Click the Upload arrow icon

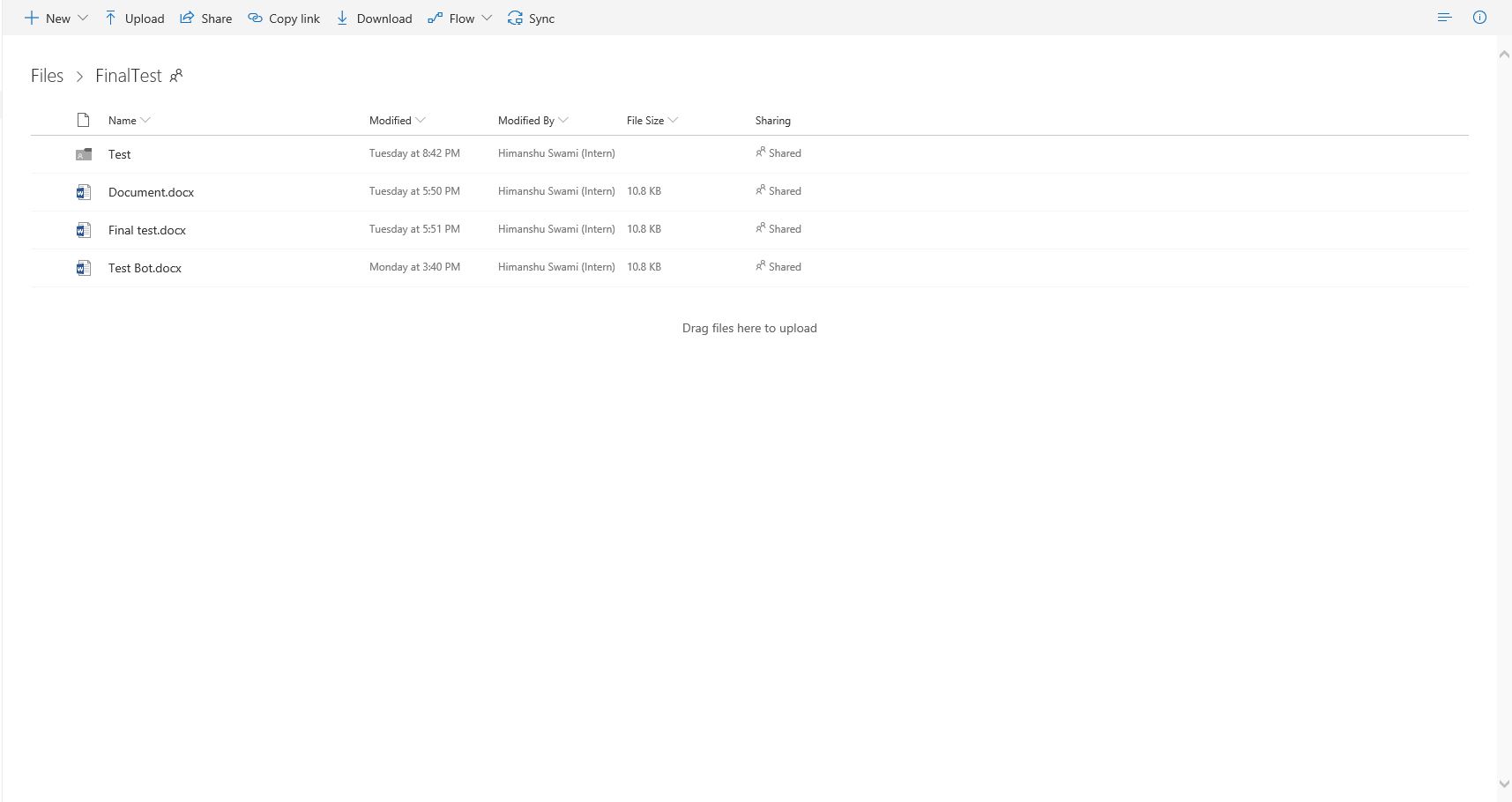click(110, 18)
